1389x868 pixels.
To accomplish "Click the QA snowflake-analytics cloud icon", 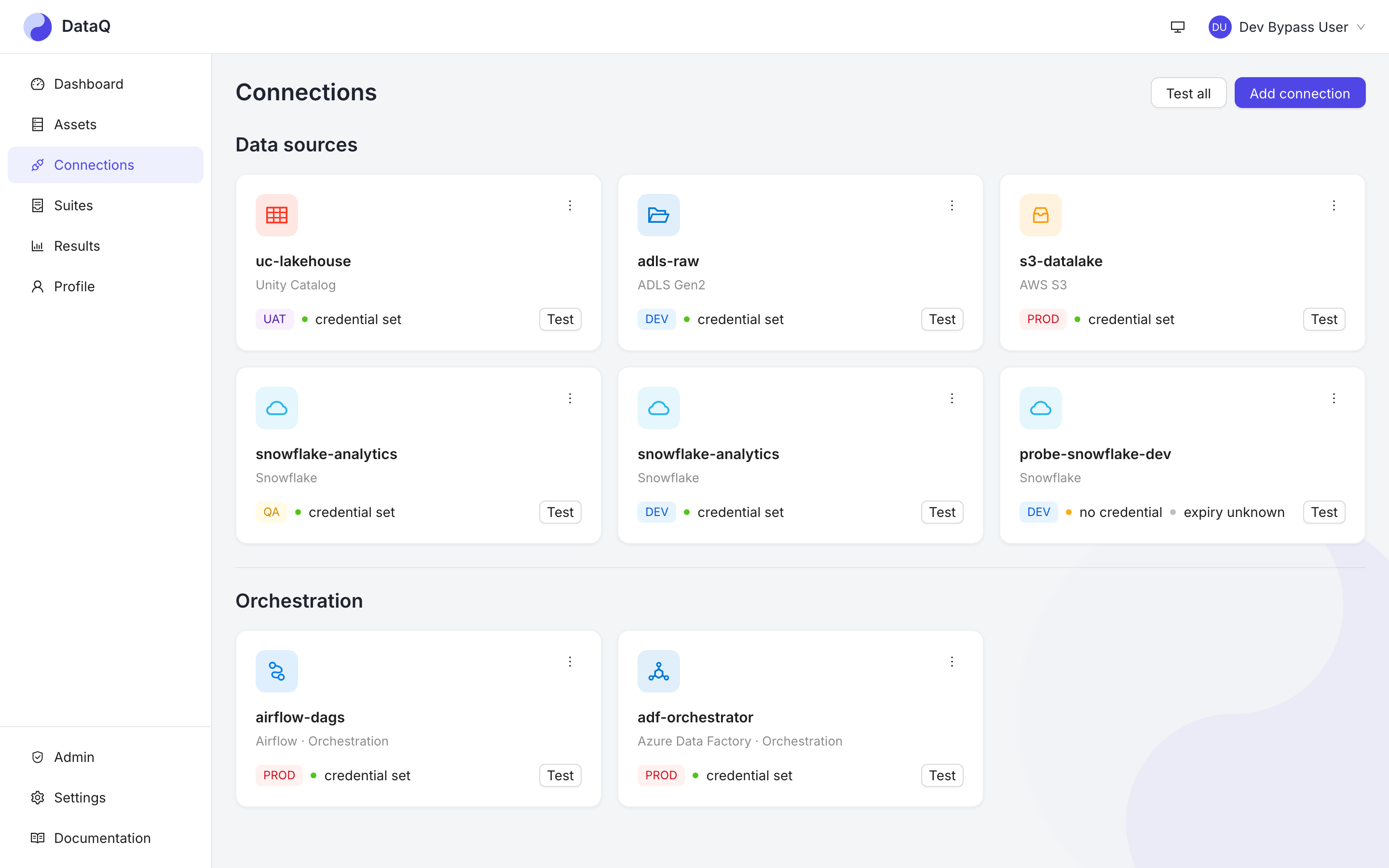I will tap(277, 408).
